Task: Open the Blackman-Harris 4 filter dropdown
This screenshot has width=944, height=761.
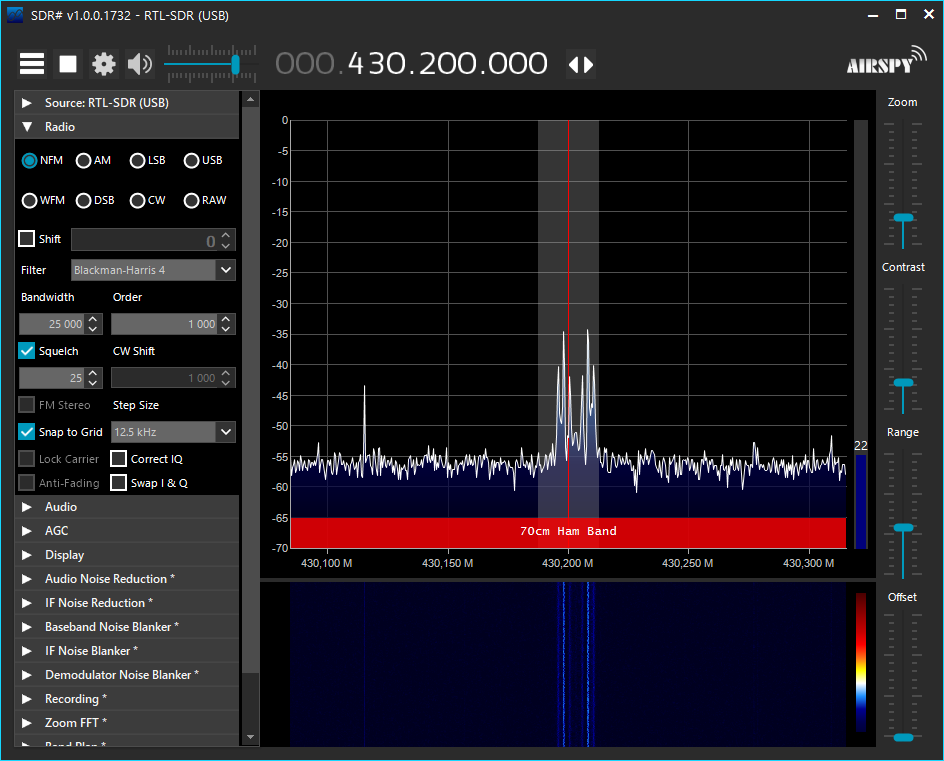Action: 225,270
